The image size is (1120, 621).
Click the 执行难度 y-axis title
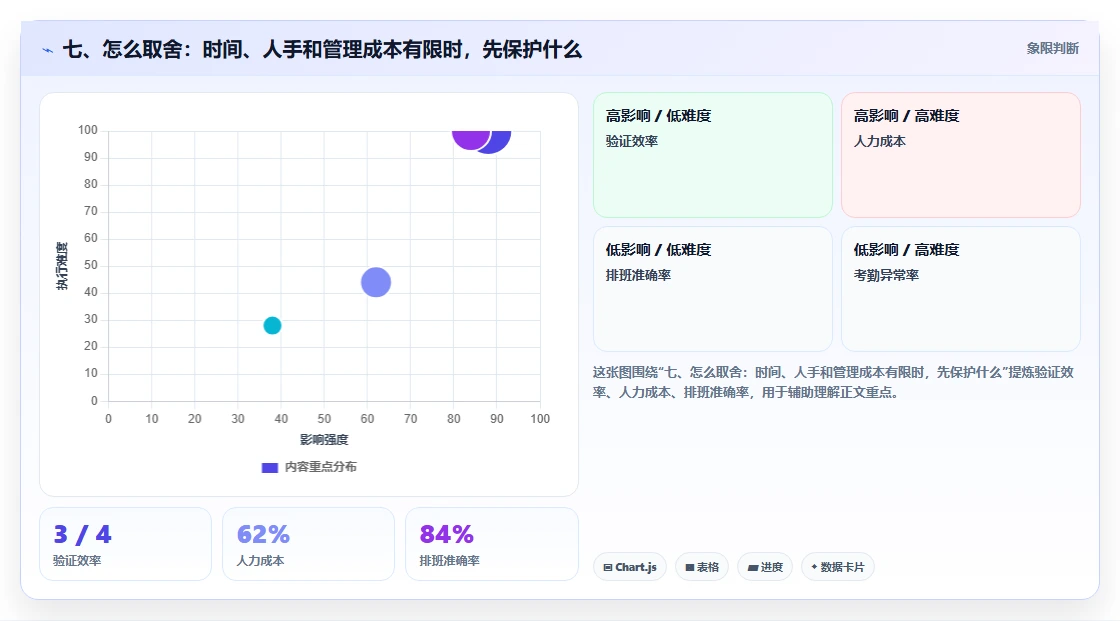click(62, 266)
